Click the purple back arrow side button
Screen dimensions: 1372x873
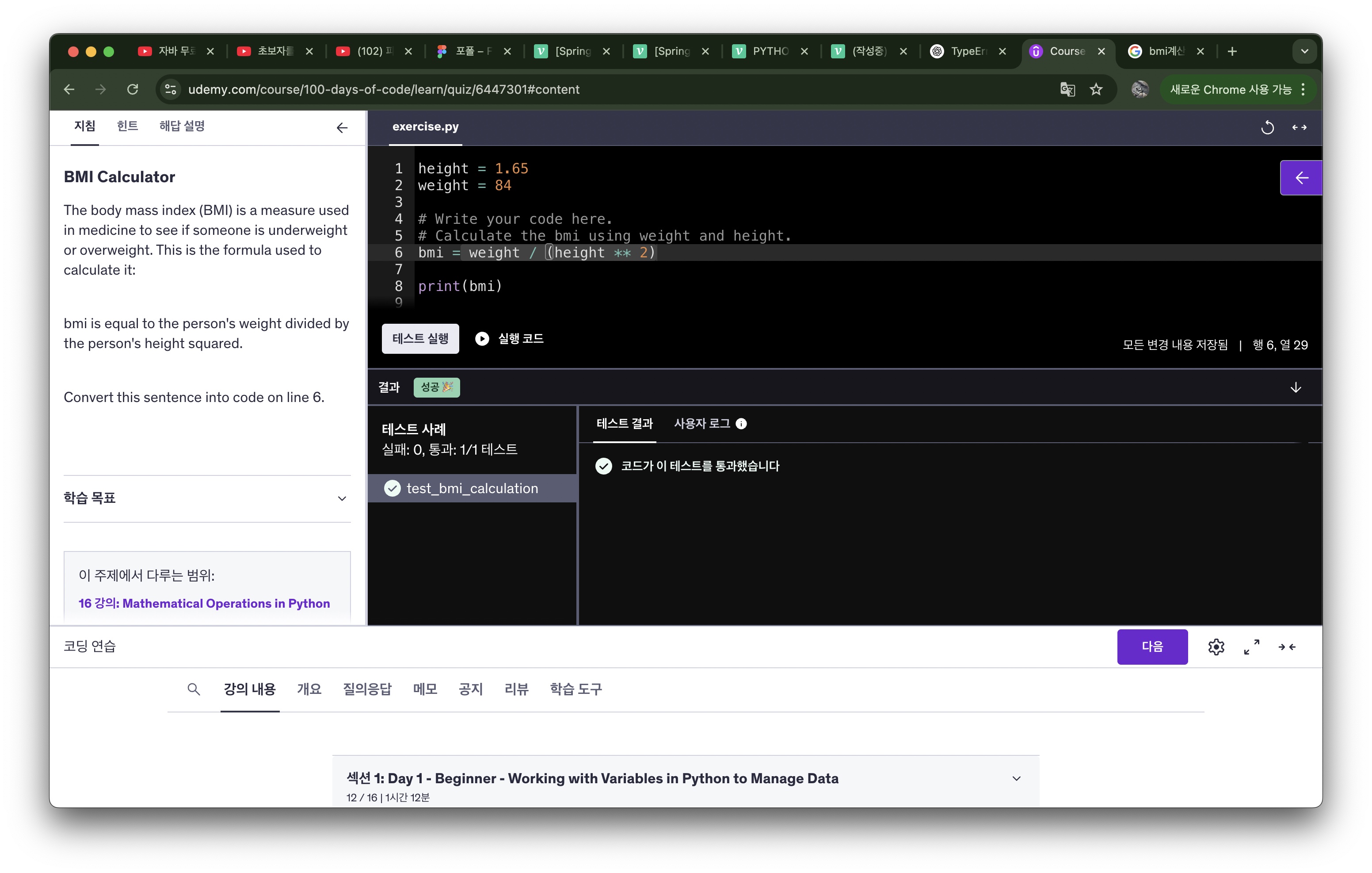[1301, 178]
